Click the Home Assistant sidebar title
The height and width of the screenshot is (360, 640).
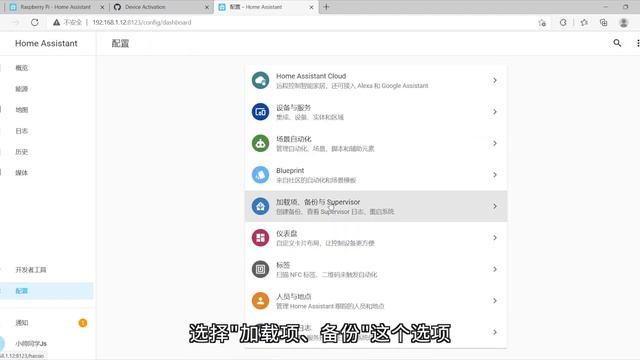point(46,43)
